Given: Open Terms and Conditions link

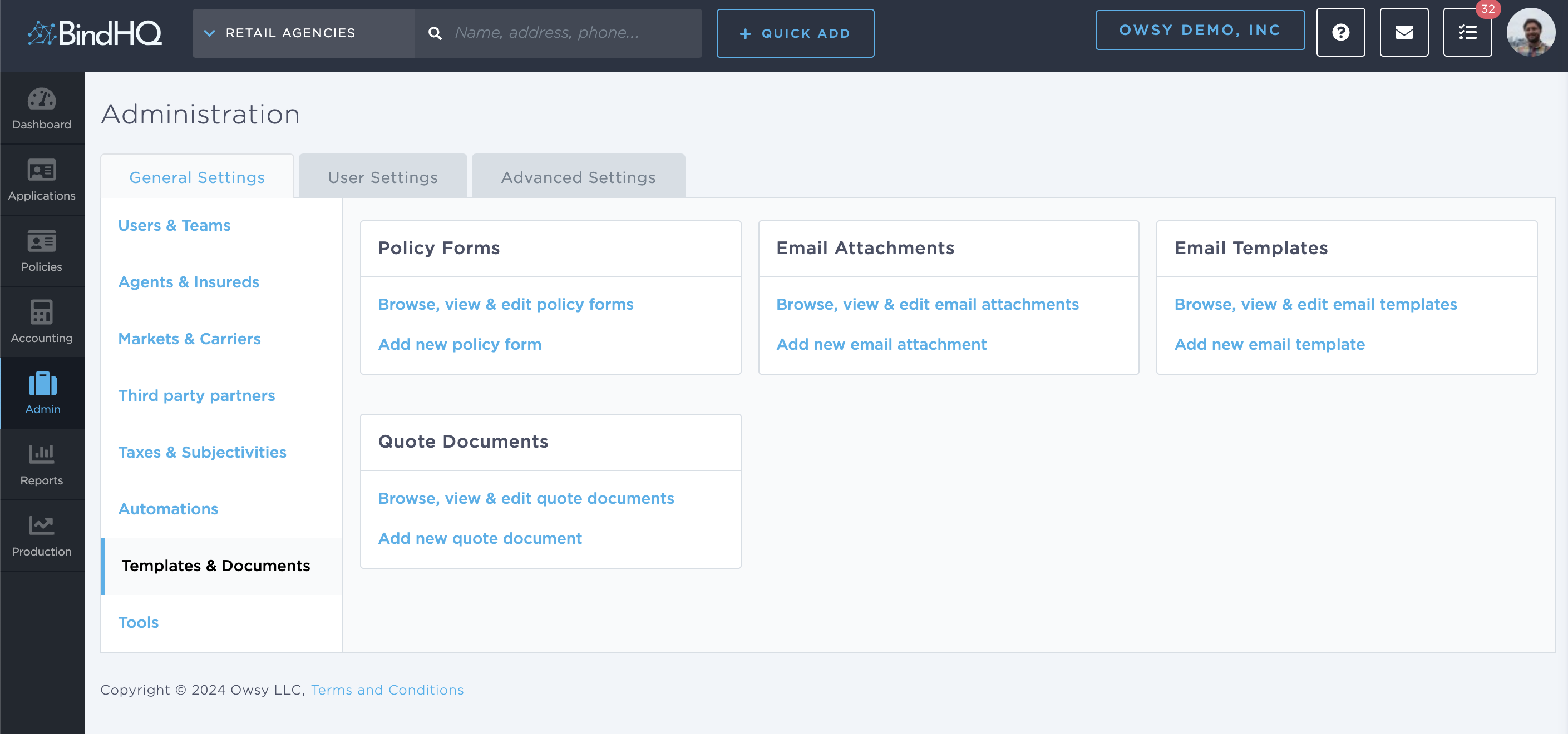Looking at the screenshot, I should [x=387, y=690].
